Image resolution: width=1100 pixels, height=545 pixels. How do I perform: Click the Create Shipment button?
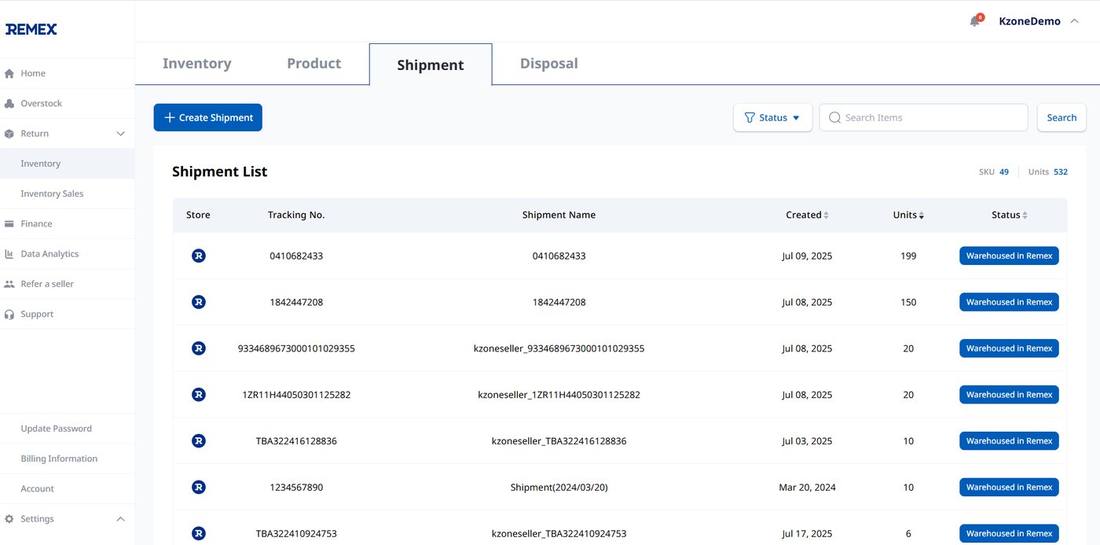point(208,118)
